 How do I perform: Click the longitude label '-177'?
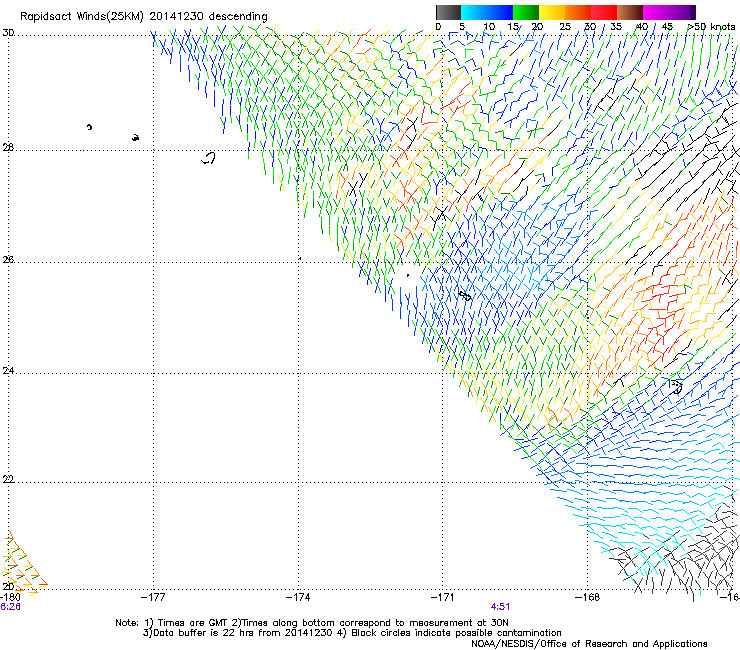(x=153, y=597)
